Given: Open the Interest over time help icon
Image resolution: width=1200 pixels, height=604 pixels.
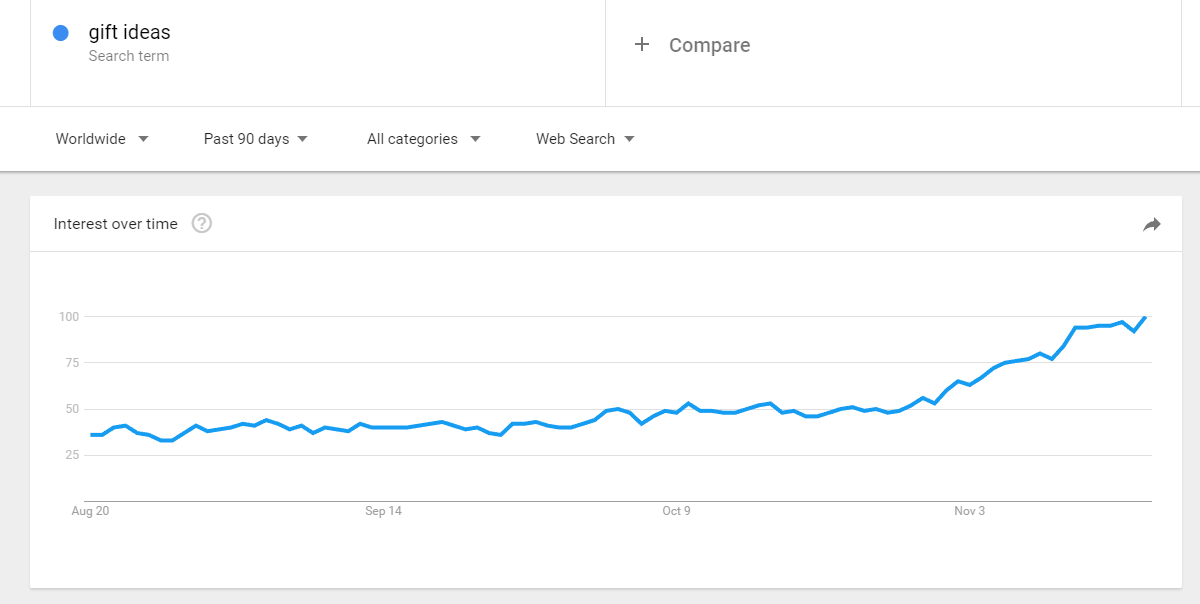Looking at the screenshot, I should tap(202, 224).
